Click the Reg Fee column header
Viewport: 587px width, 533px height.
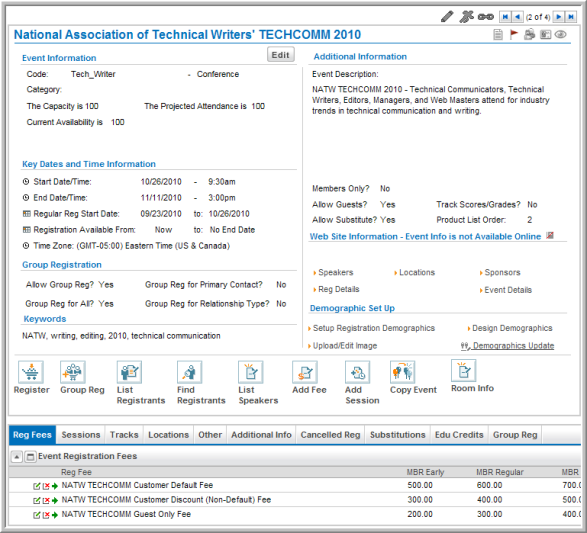coord(76,472)
